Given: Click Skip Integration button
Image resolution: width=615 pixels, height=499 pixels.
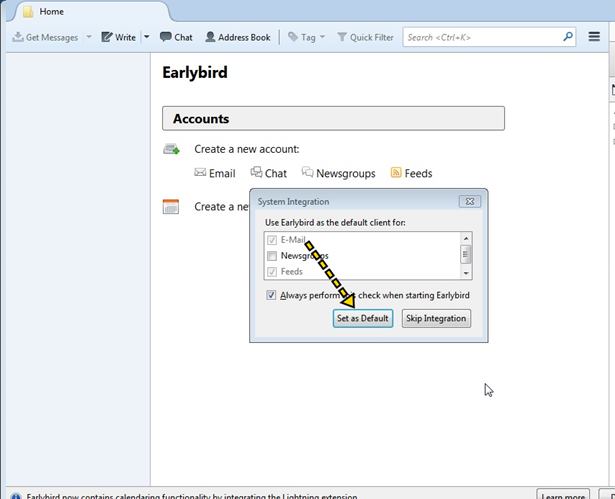Looking at the screenshot, I should 436,318.
